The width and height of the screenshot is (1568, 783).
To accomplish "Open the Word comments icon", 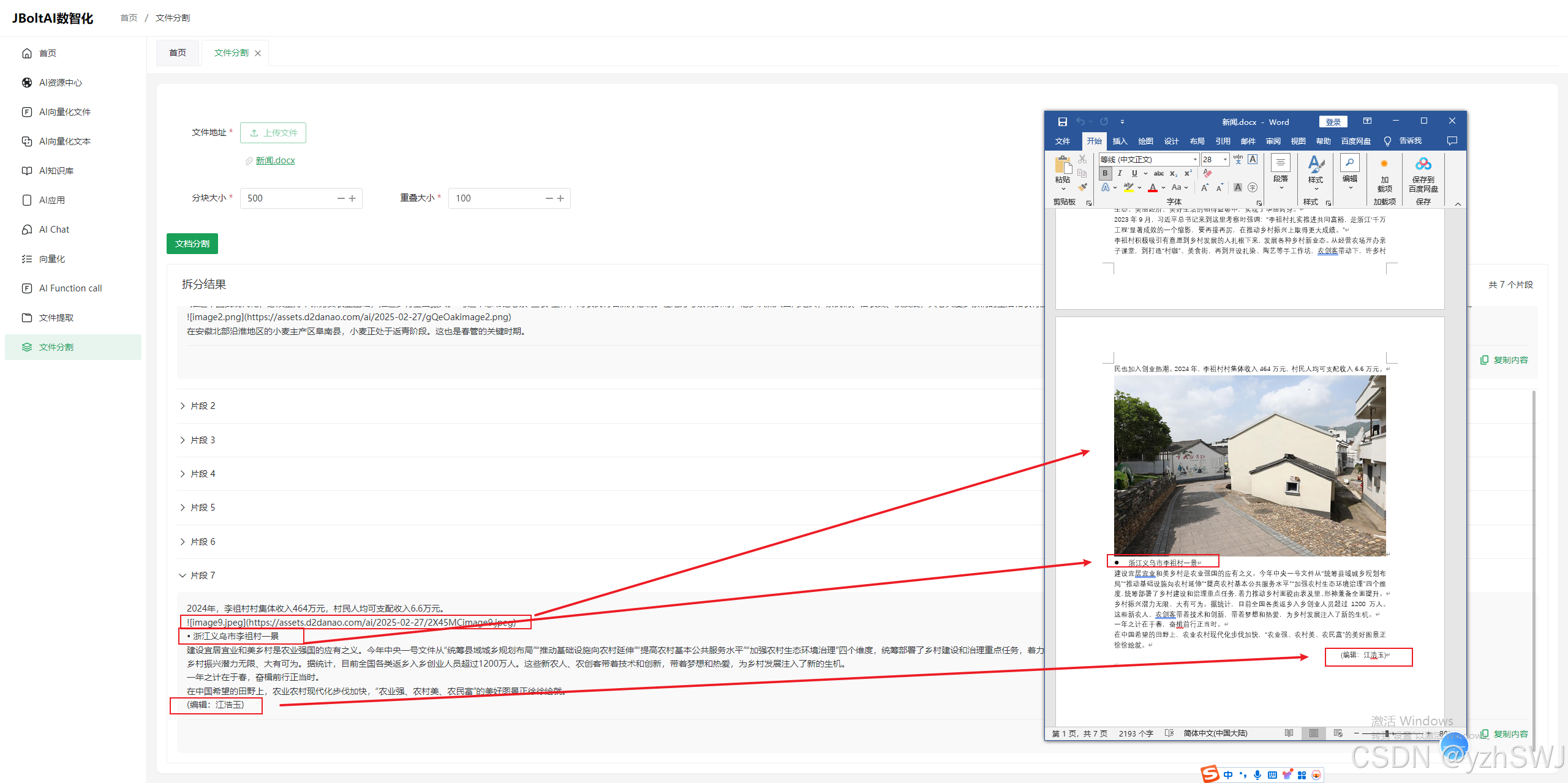I will tap(1452, 141).
